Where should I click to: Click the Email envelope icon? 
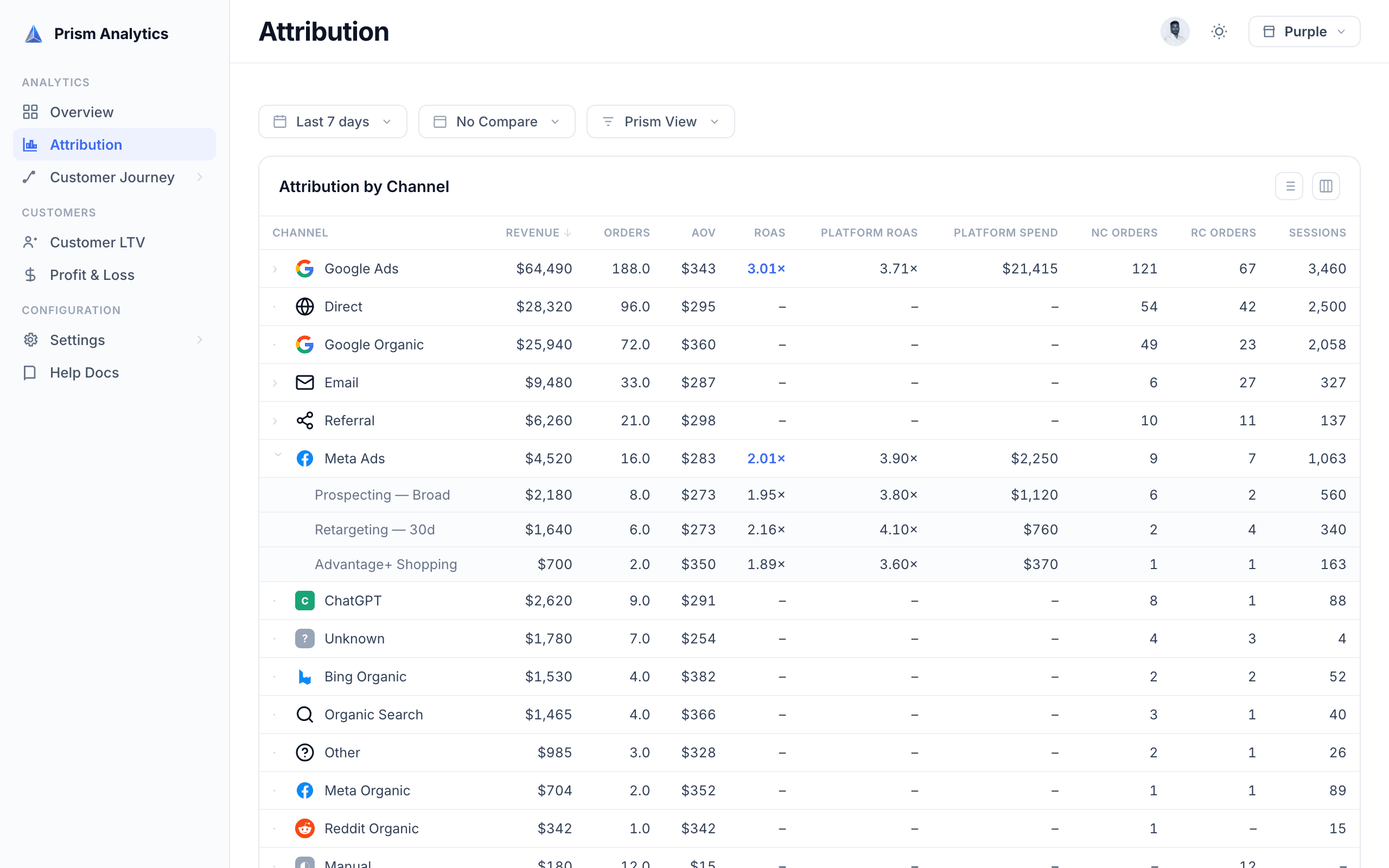click(305, 382)
